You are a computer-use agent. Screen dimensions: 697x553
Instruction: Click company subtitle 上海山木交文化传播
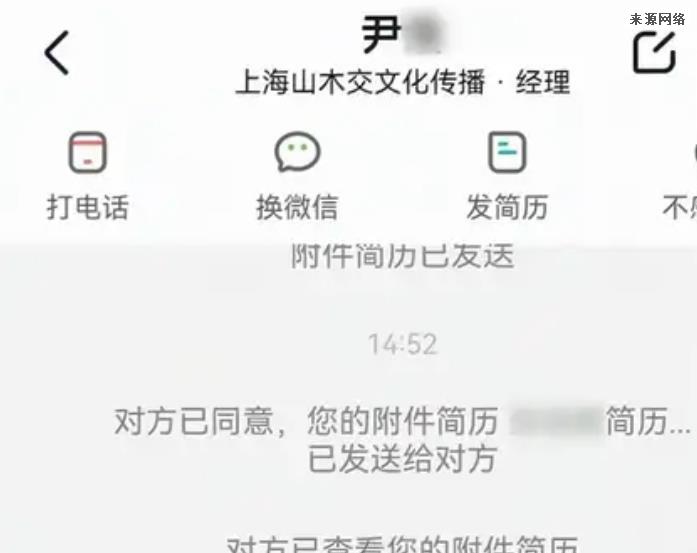click(x=360, y=83)
